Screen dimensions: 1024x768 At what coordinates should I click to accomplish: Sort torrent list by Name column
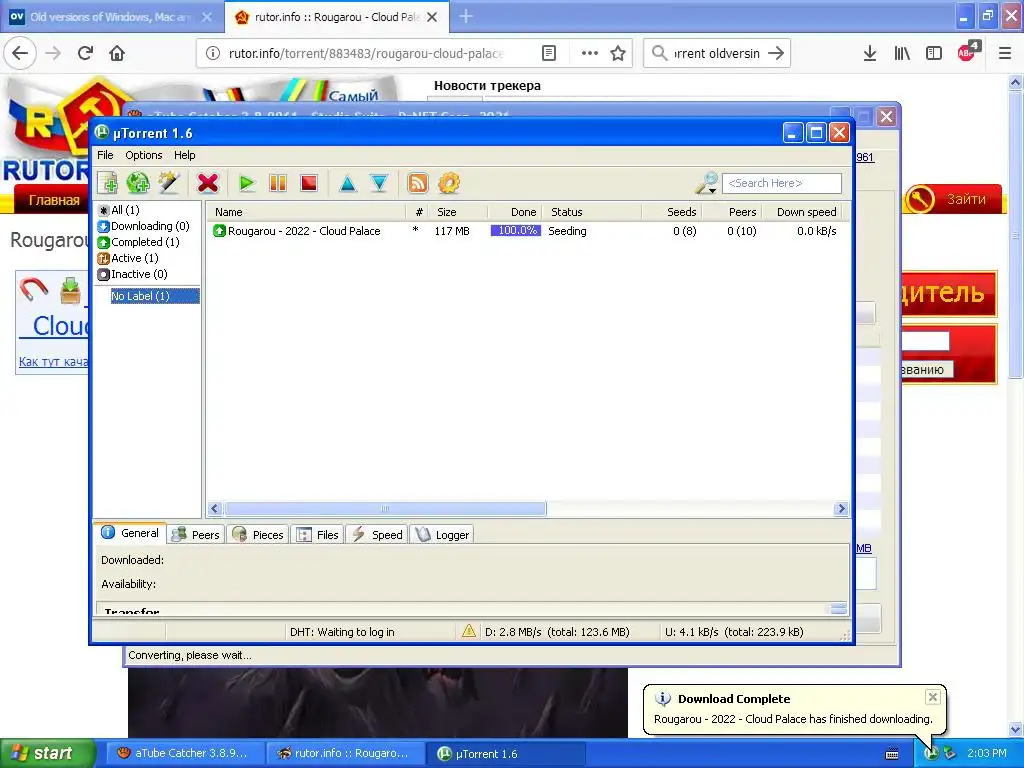(306, 212)
